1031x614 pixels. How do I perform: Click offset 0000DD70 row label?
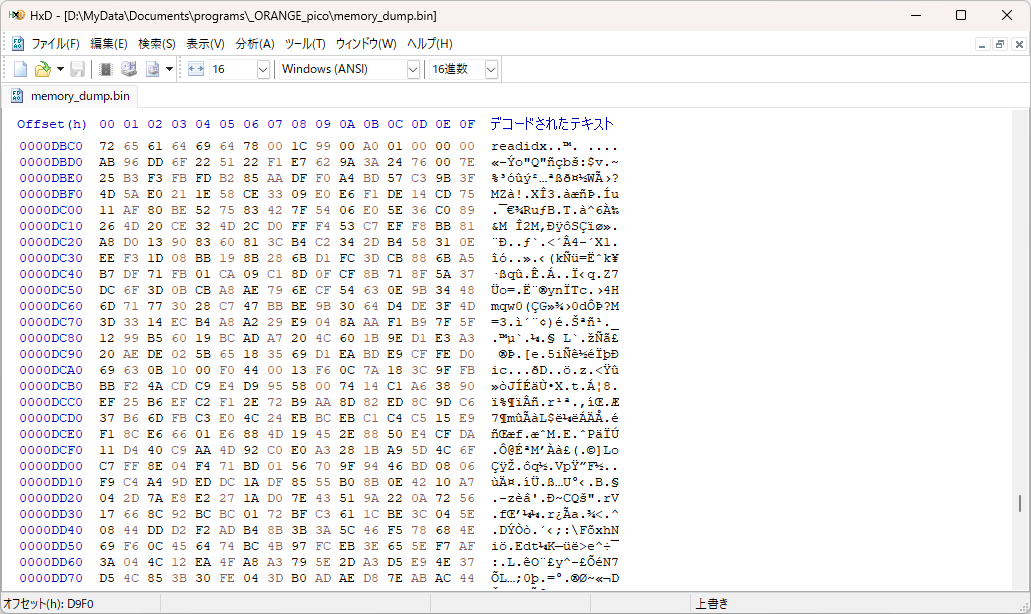(x=51, y=578)
